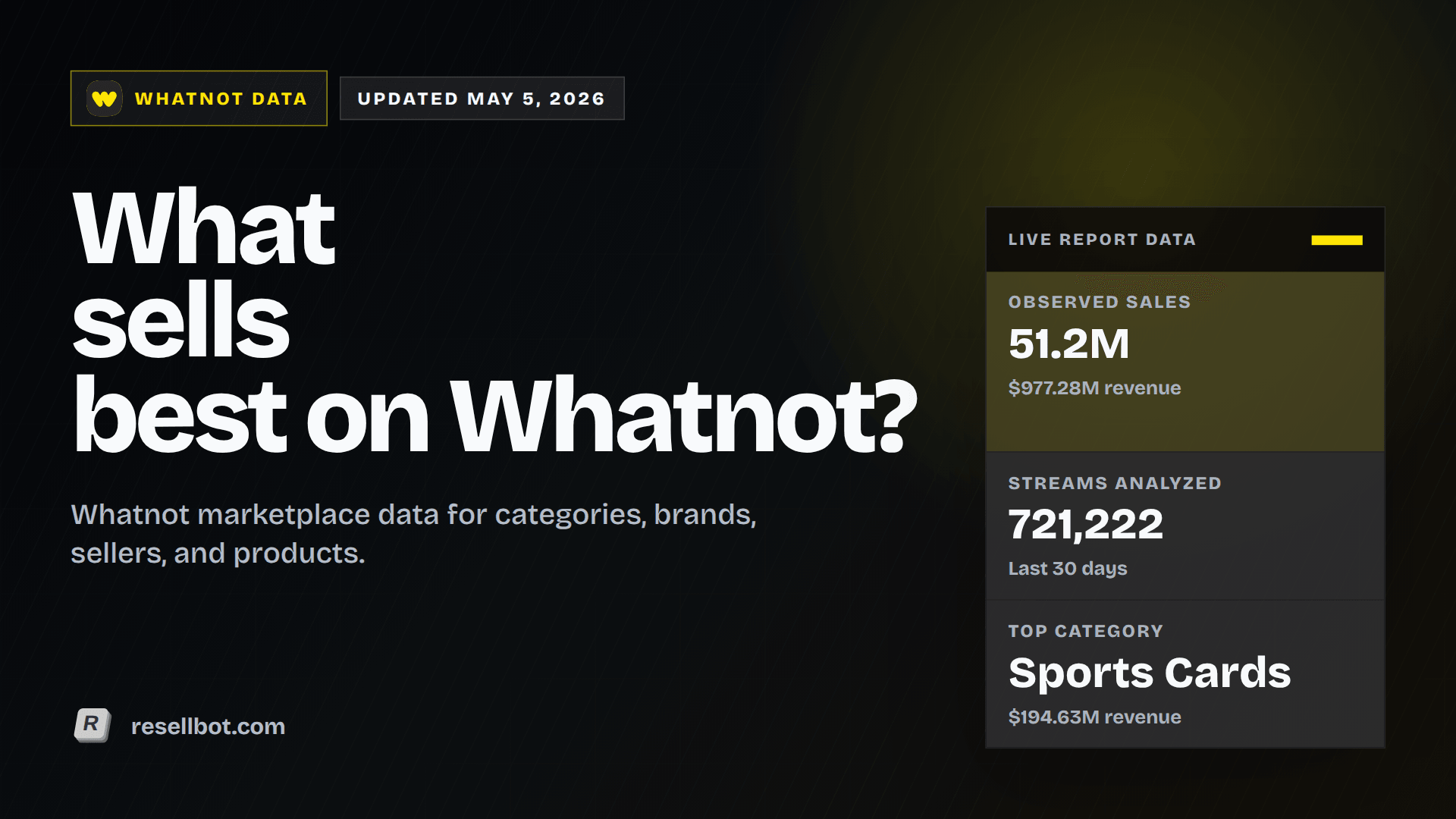Click the 721,222 streams value
Image resolution: width=1456 pixels, height=819 pixels.
[1085, 525]
